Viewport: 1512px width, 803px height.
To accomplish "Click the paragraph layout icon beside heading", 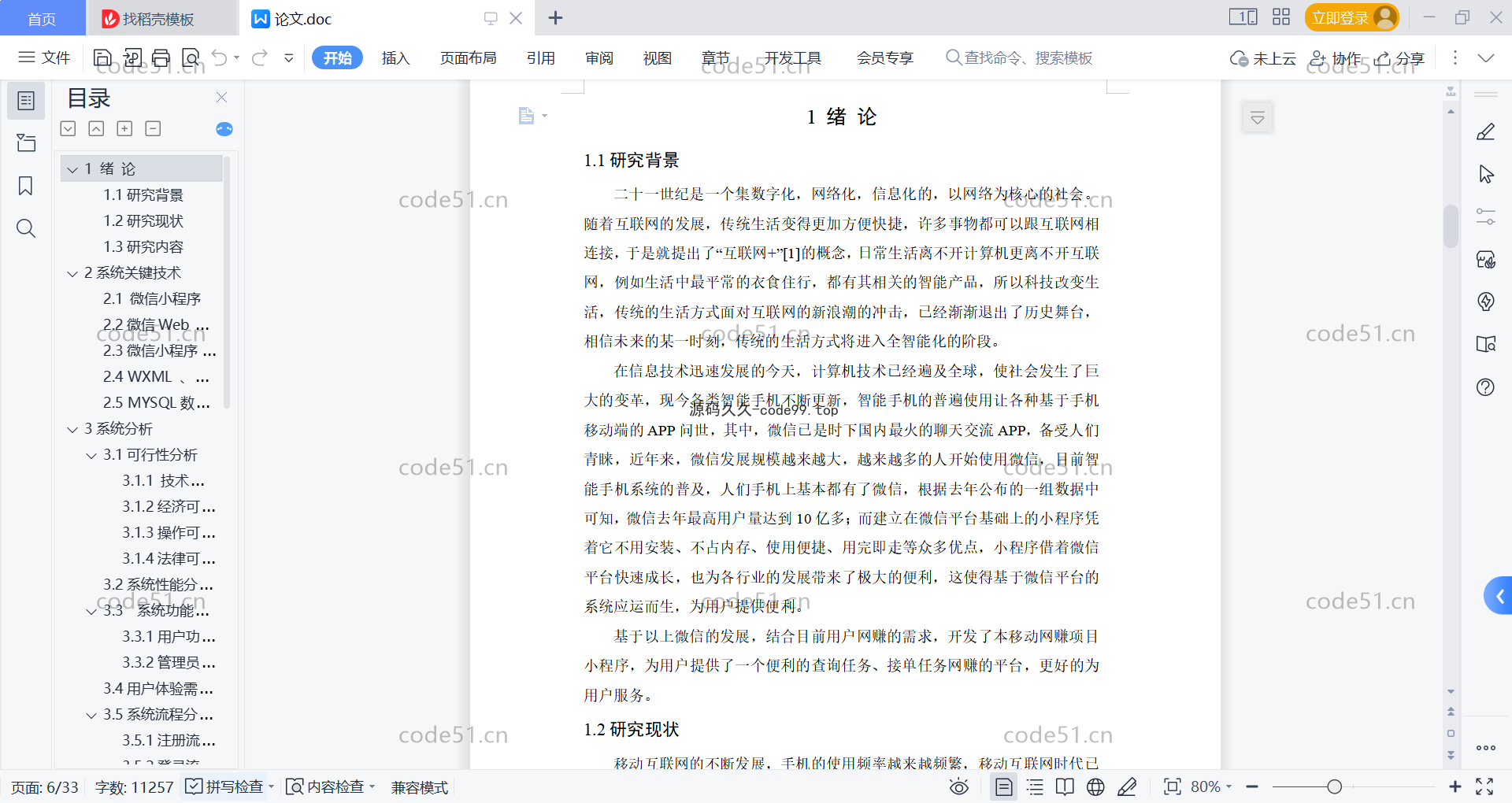I will [527, 117].
